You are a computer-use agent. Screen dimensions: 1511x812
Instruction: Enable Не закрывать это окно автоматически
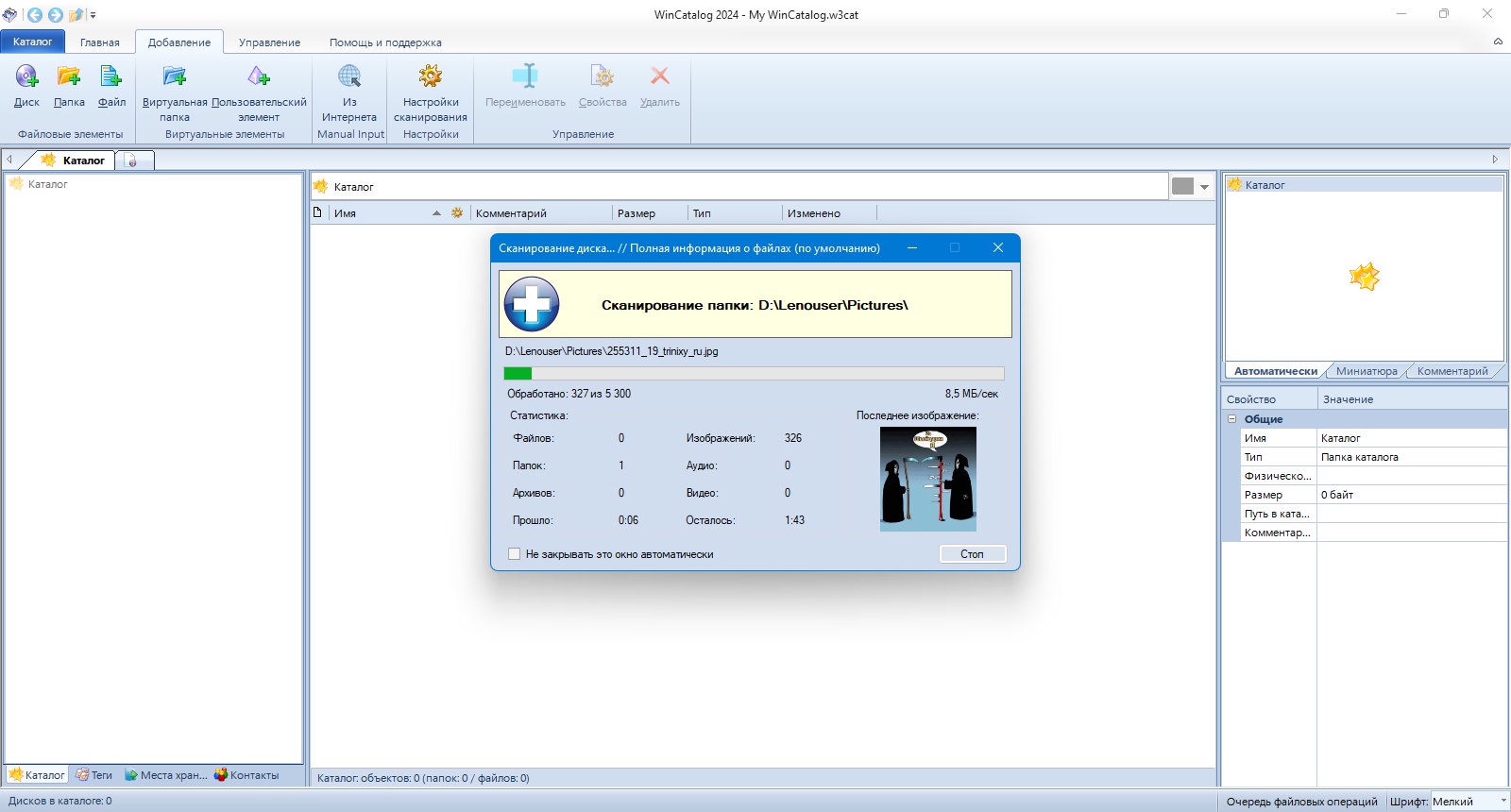(515, 554)
